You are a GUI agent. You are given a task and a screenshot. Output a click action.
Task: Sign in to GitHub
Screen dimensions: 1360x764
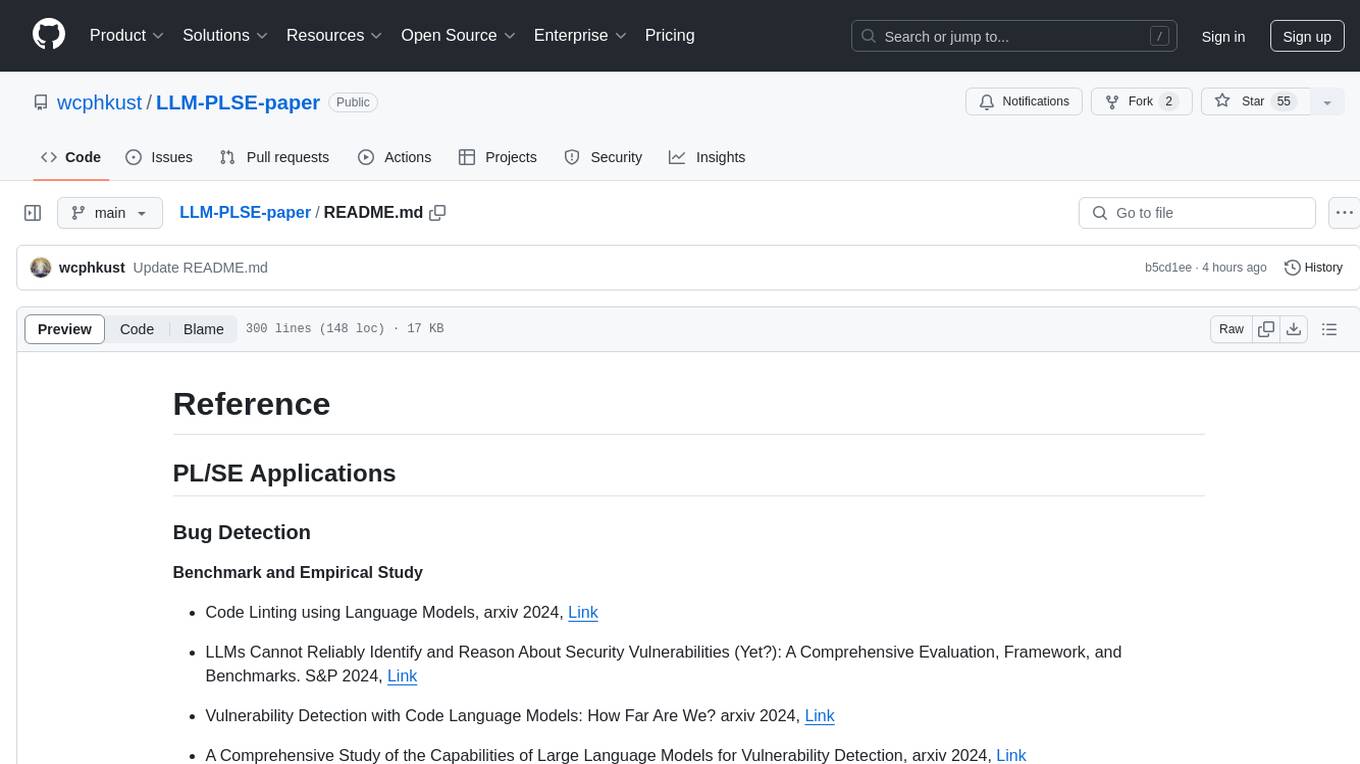coord(1223,36)
